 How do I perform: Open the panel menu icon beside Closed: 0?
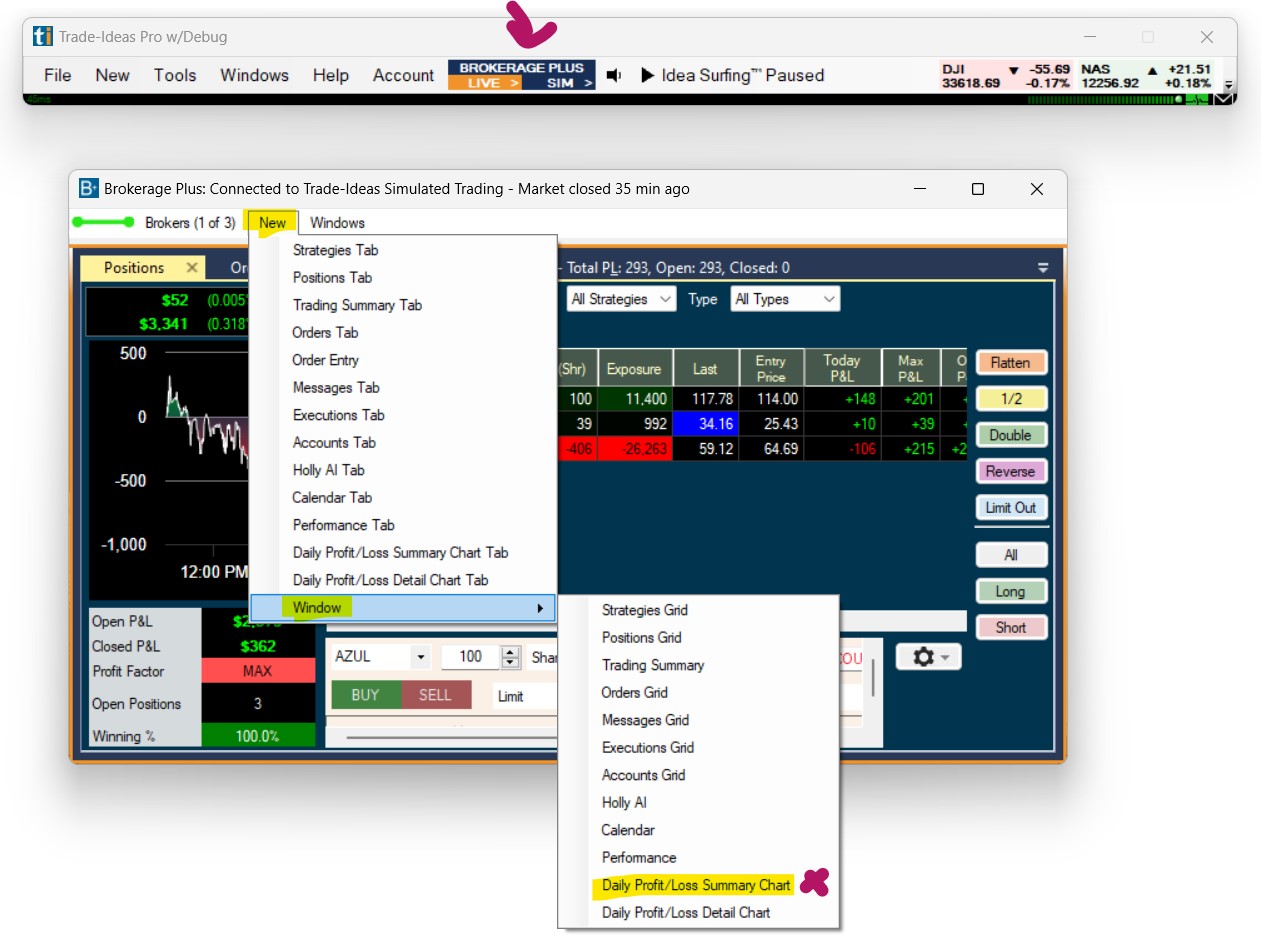(1043, 268)
